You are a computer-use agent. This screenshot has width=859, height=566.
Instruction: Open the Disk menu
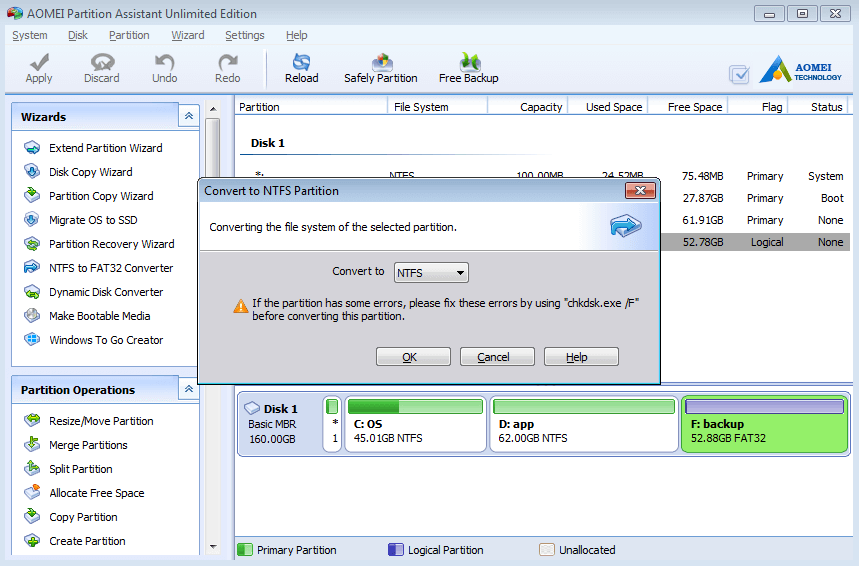tap(78, 35)
